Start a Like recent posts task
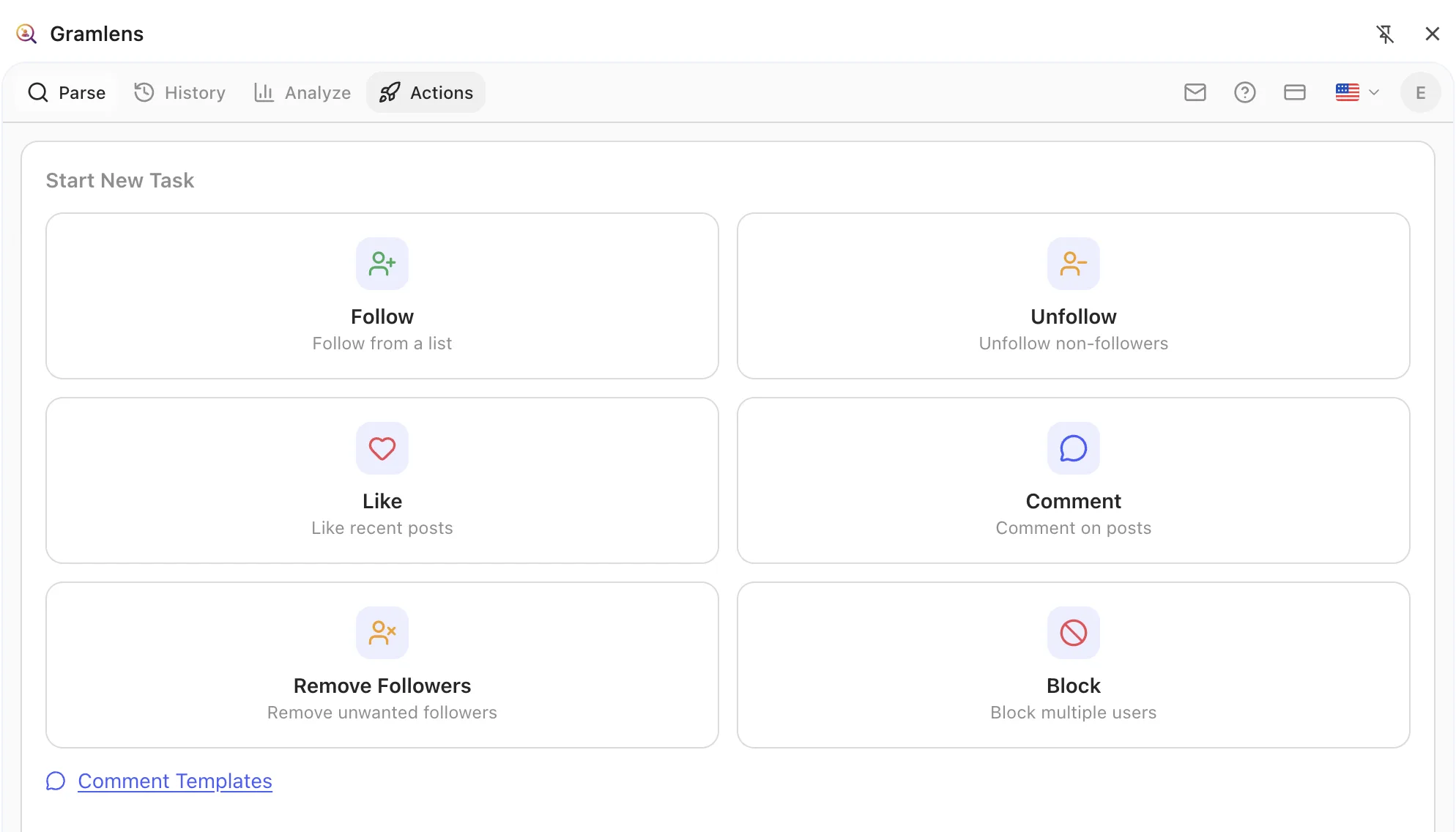Image resolution: width=1456 pixels, height=832 pixels. click(382, 480)
